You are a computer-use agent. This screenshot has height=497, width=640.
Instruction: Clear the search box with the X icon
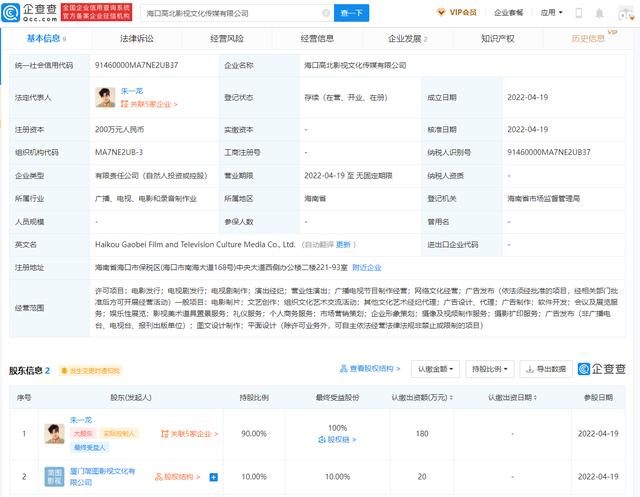coord(326,13)
